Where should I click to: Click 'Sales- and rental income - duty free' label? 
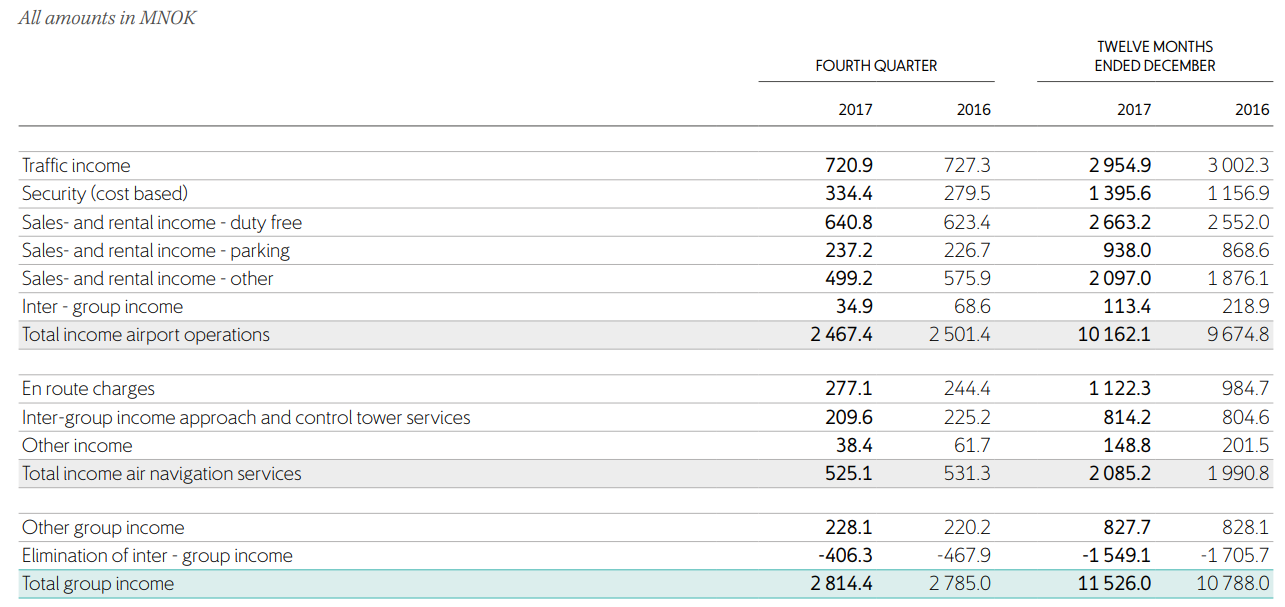point(162,222)
